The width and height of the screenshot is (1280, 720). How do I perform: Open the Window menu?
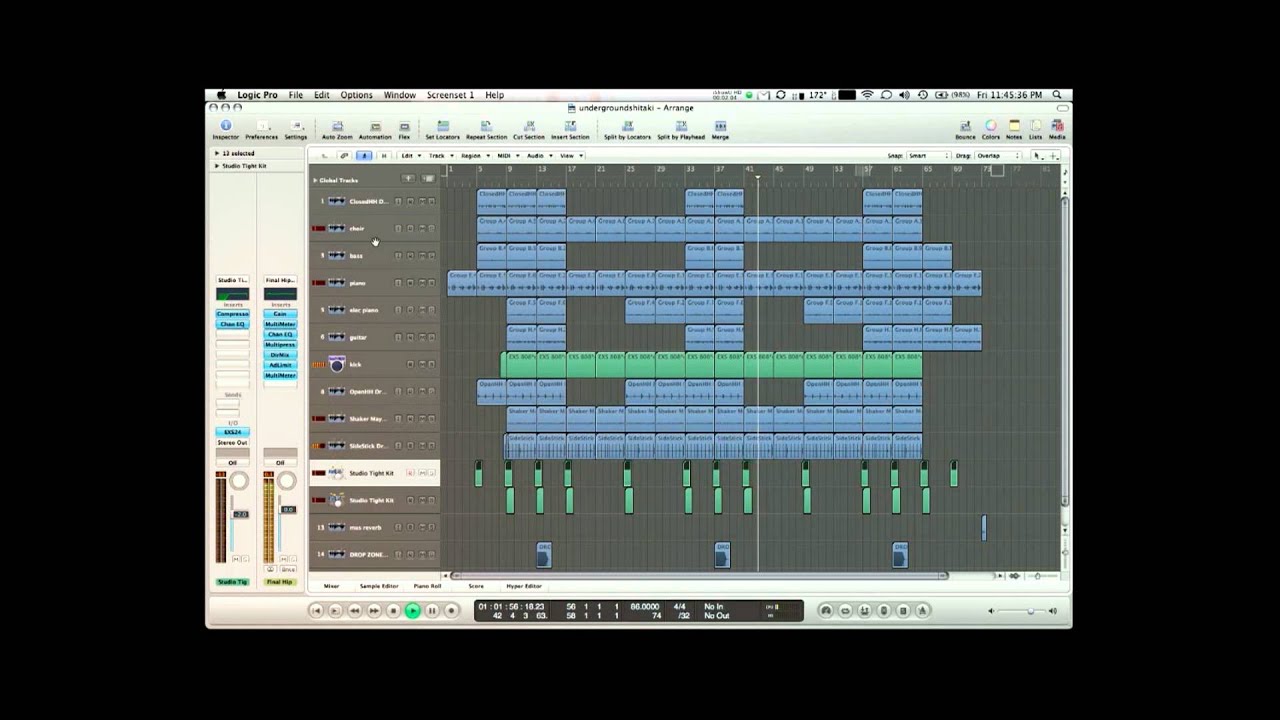399,95
